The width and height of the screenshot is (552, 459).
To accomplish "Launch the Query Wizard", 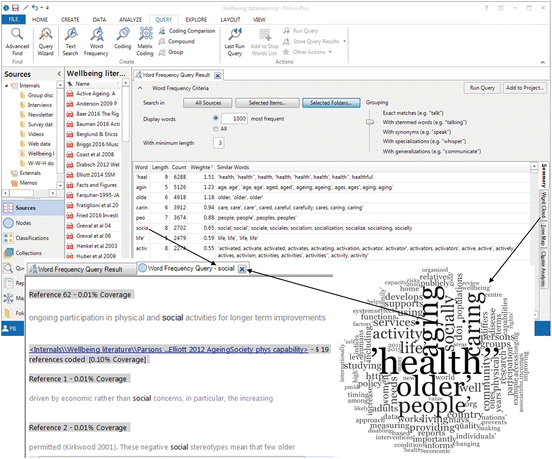I will click(x=45, y=42).
